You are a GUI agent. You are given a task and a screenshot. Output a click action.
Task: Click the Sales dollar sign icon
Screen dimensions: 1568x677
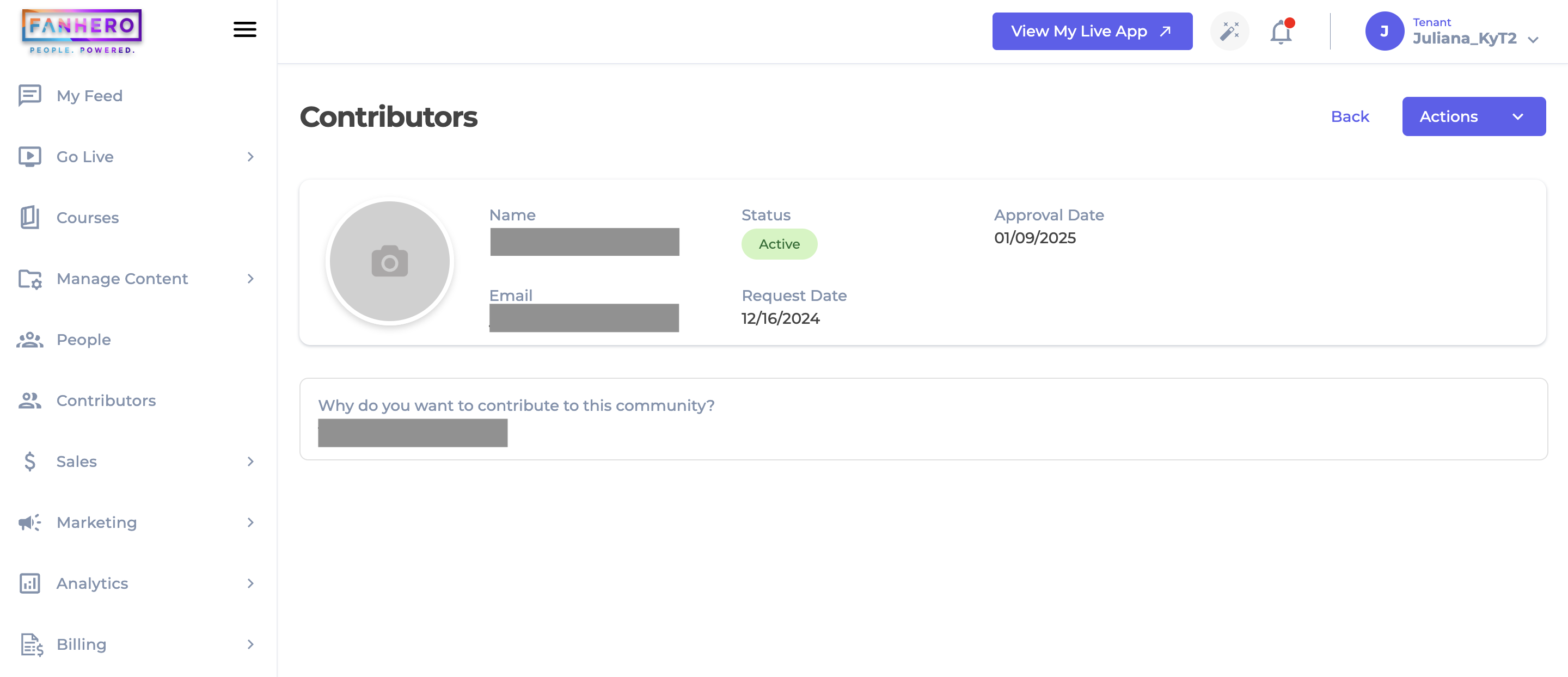(29, 461)
